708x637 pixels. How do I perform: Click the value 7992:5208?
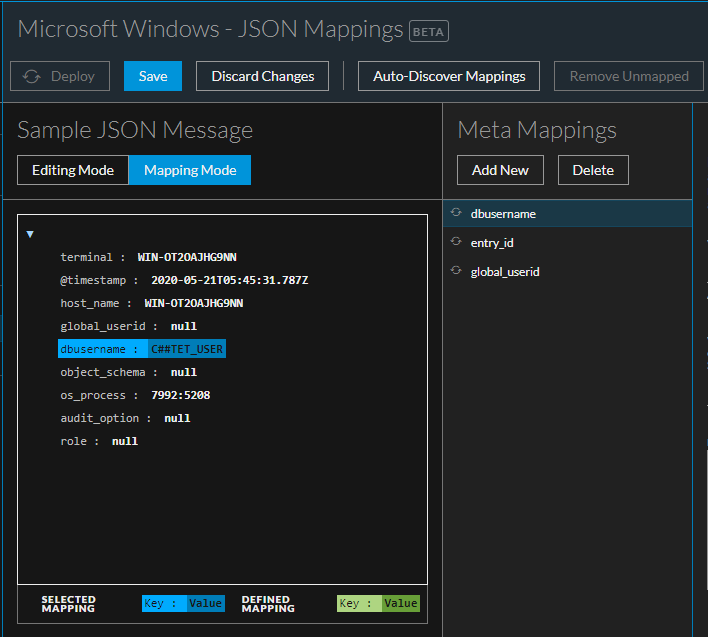coord(181,395)
